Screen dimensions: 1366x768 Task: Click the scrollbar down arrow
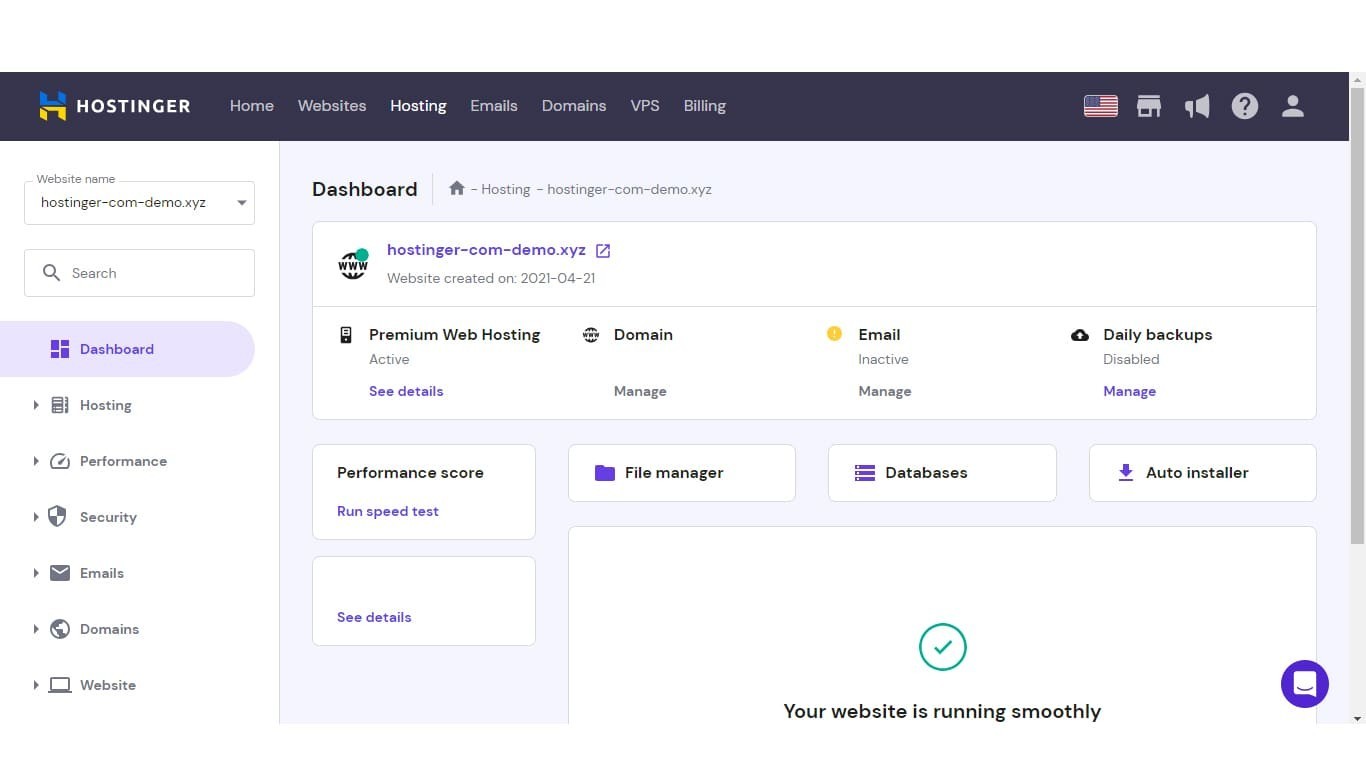click(1357, 718)
